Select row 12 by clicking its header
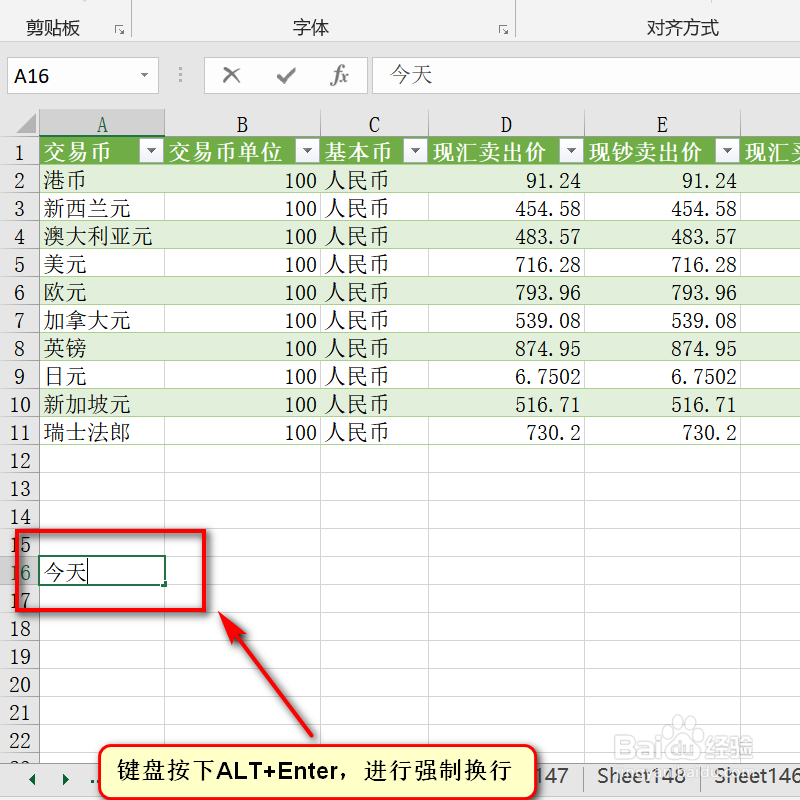 [x=20, y=460]
